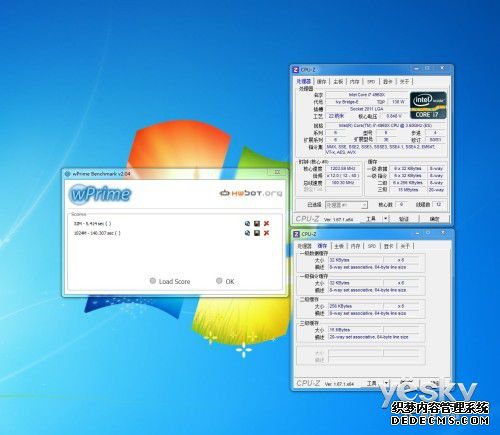Switch to 缓存 tab in upper CPU-Z window
The height and width of the screenshot is (435, 500).
(x=321, y=81)
